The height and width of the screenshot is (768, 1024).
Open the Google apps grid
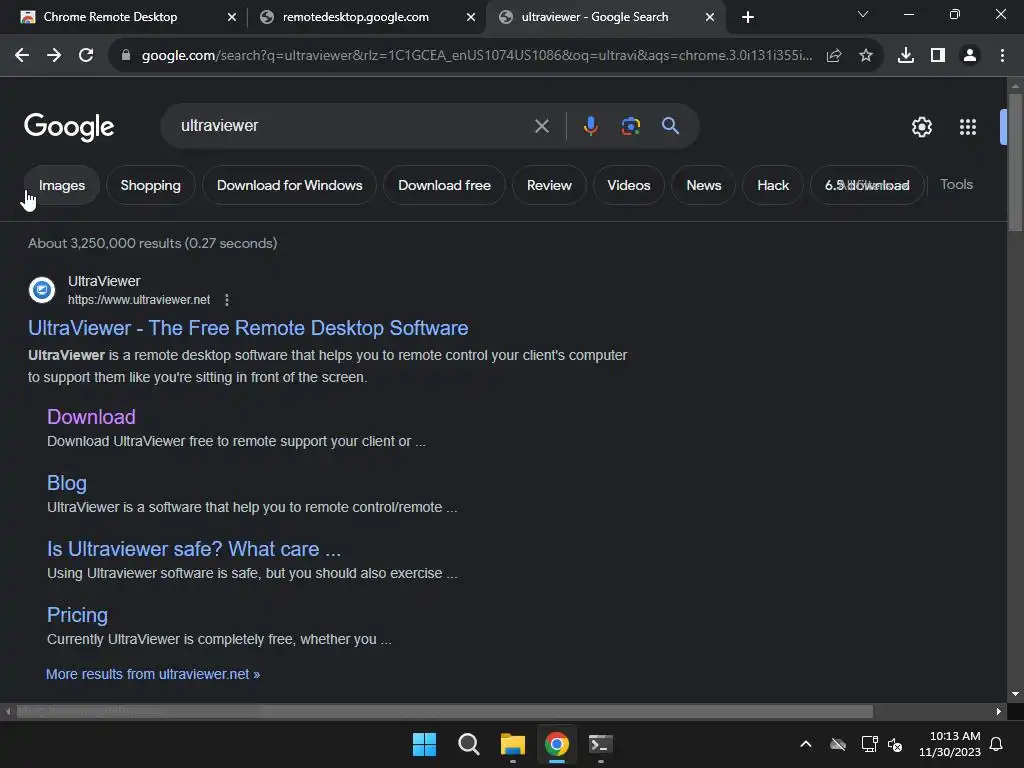coord(968,127)
